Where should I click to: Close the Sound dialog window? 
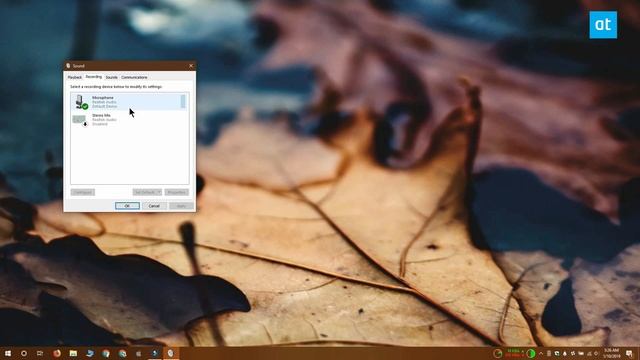point(191,66)
